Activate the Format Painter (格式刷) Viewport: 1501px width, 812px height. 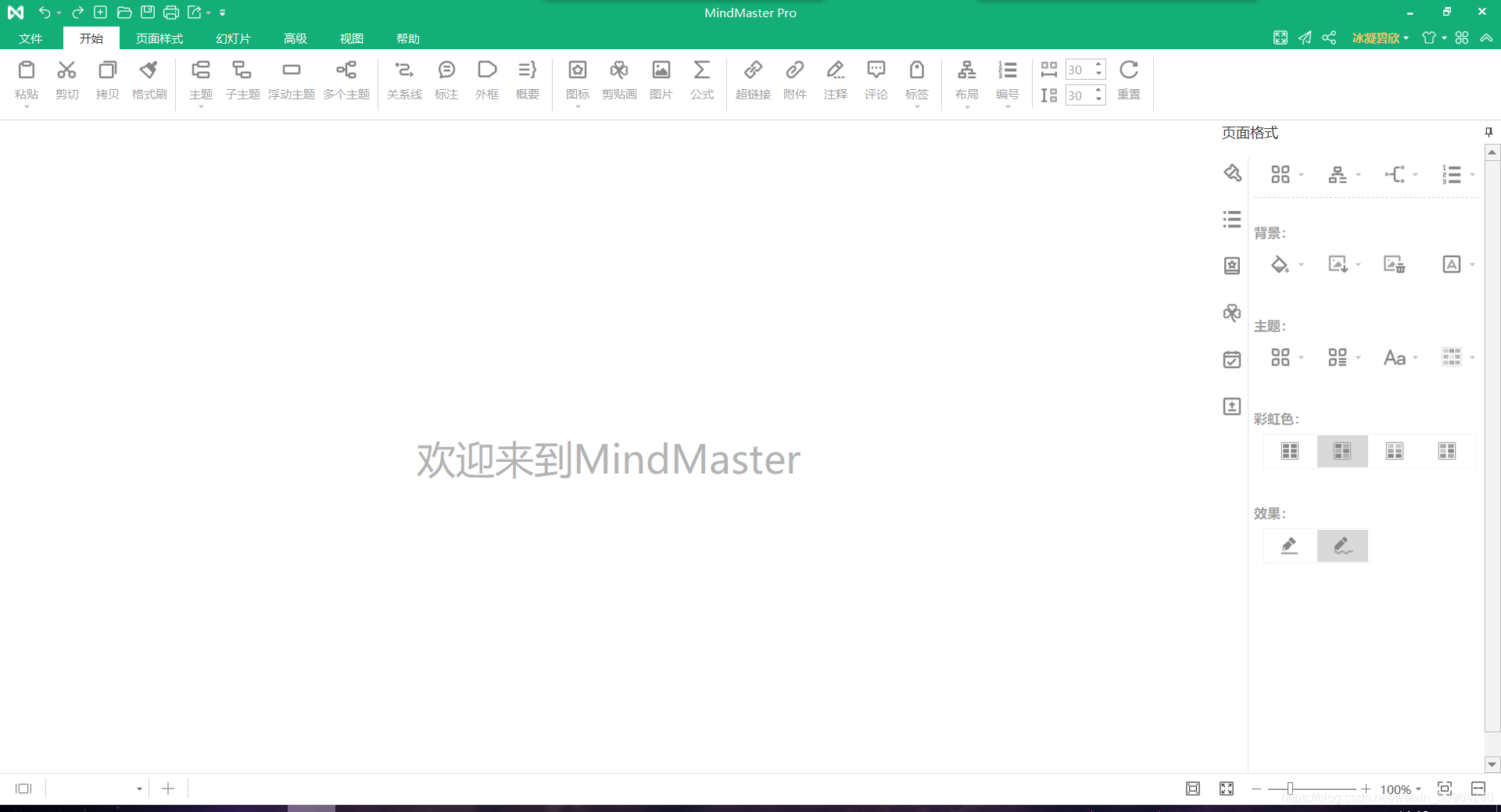tap(149, 71)
